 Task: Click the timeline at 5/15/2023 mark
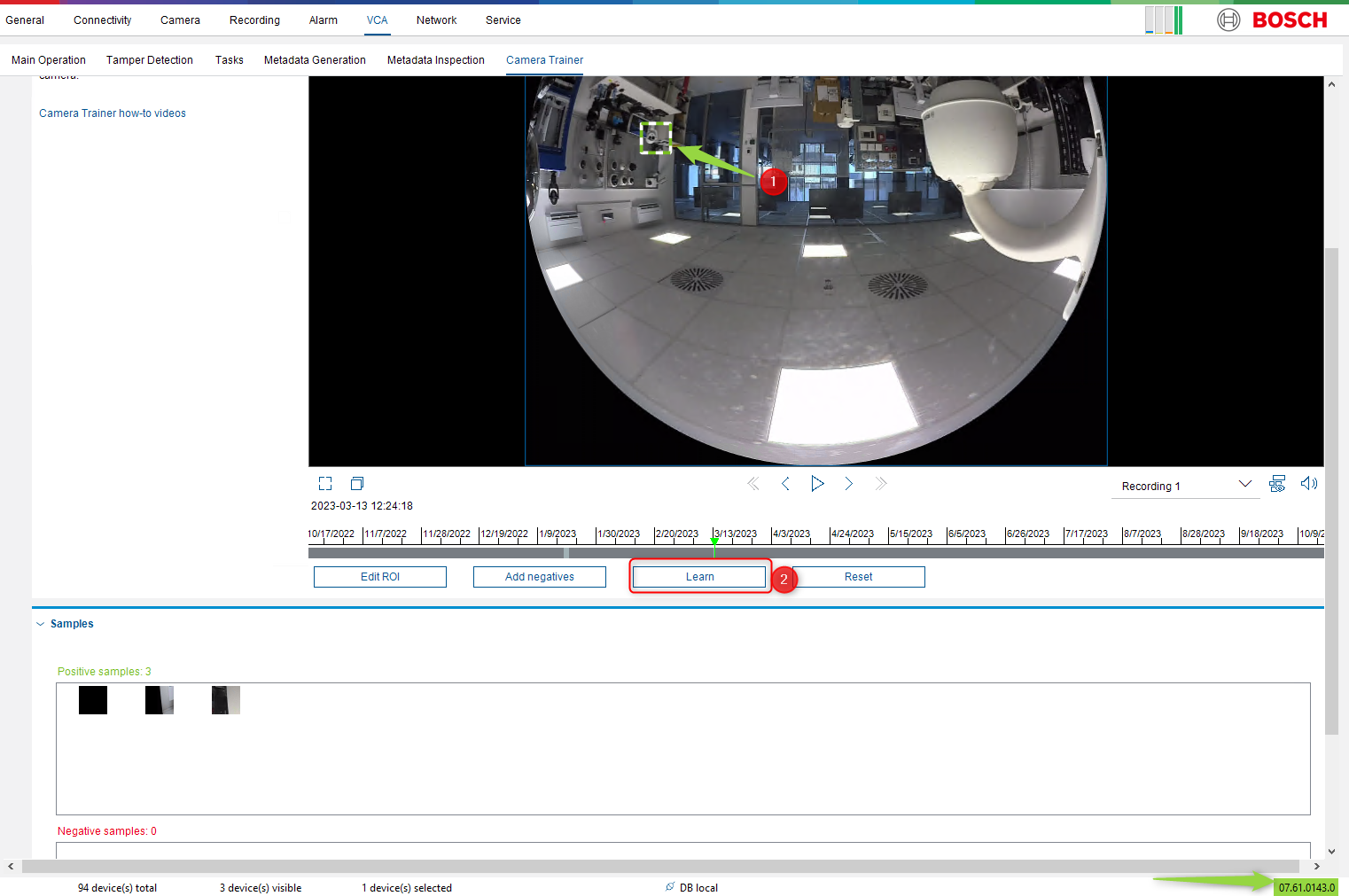[910, 534]
